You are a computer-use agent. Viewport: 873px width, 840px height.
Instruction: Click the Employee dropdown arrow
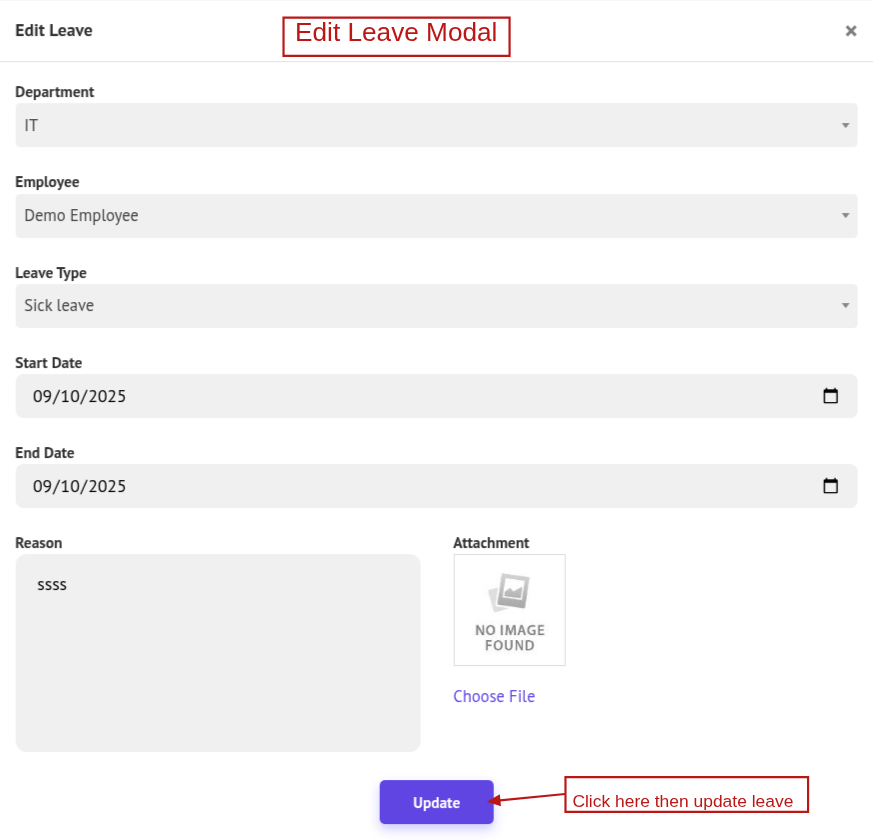845,216
